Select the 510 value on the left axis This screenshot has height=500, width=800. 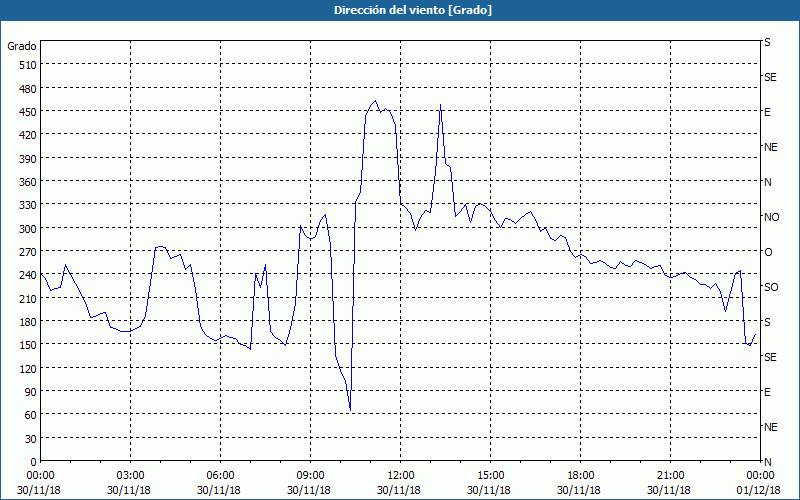pos(29,65)
